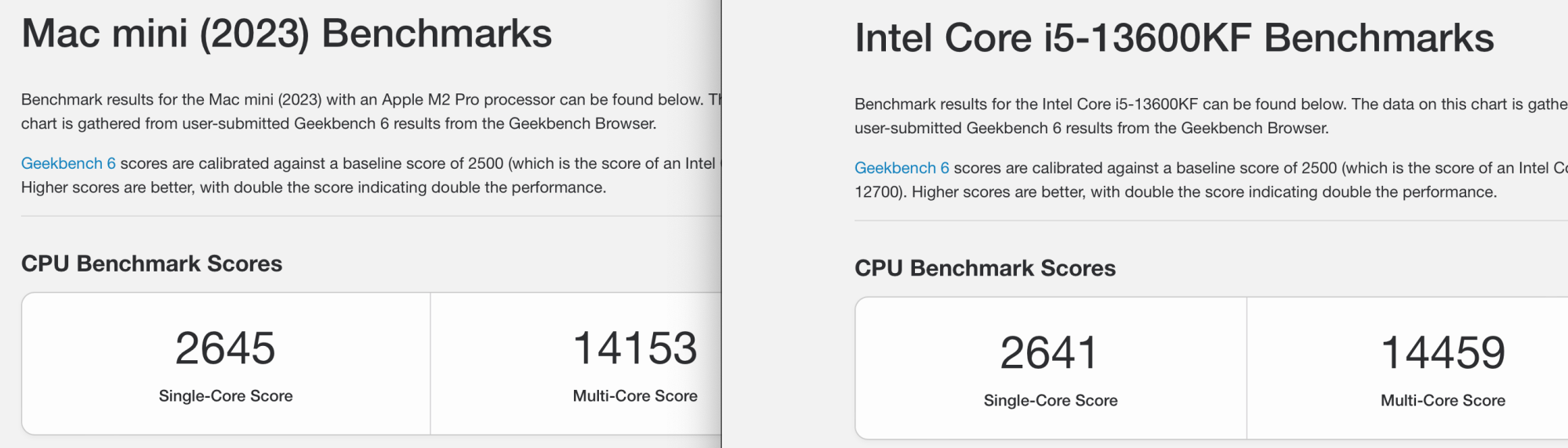The width and height of the screenshot is (1568, 448).
Task: Click the right CPU Benchmark Scores heading
Action: pyautogui.click(x=985, y=268)
